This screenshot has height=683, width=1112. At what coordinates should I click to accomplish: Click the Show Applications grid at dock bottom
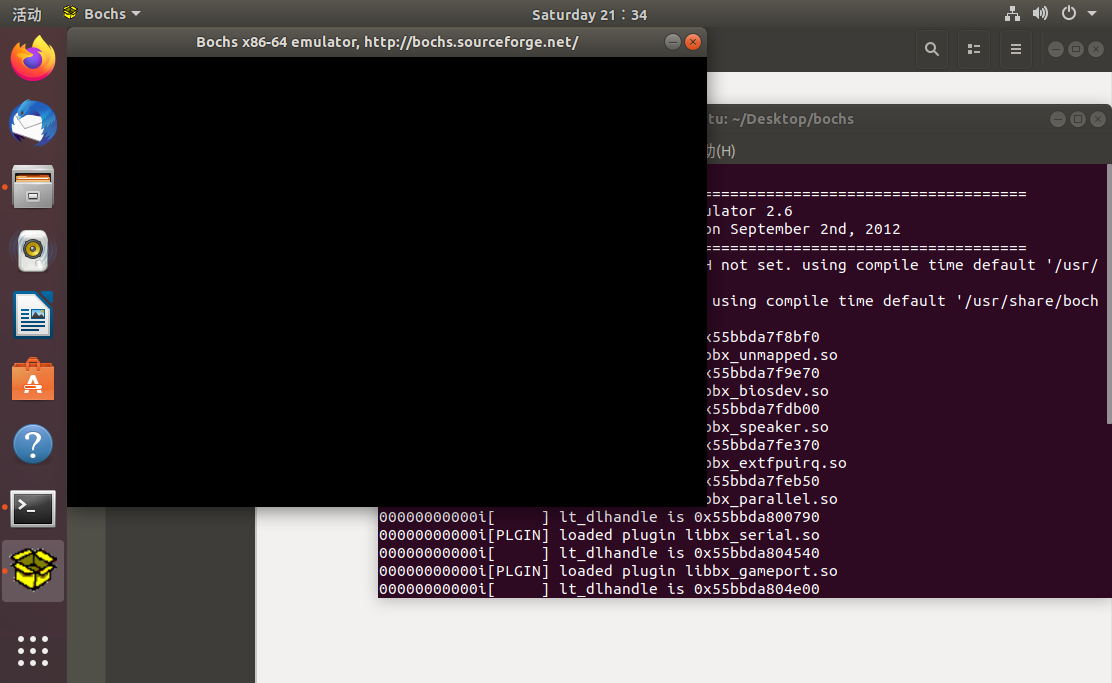click(x=33, y=651)
